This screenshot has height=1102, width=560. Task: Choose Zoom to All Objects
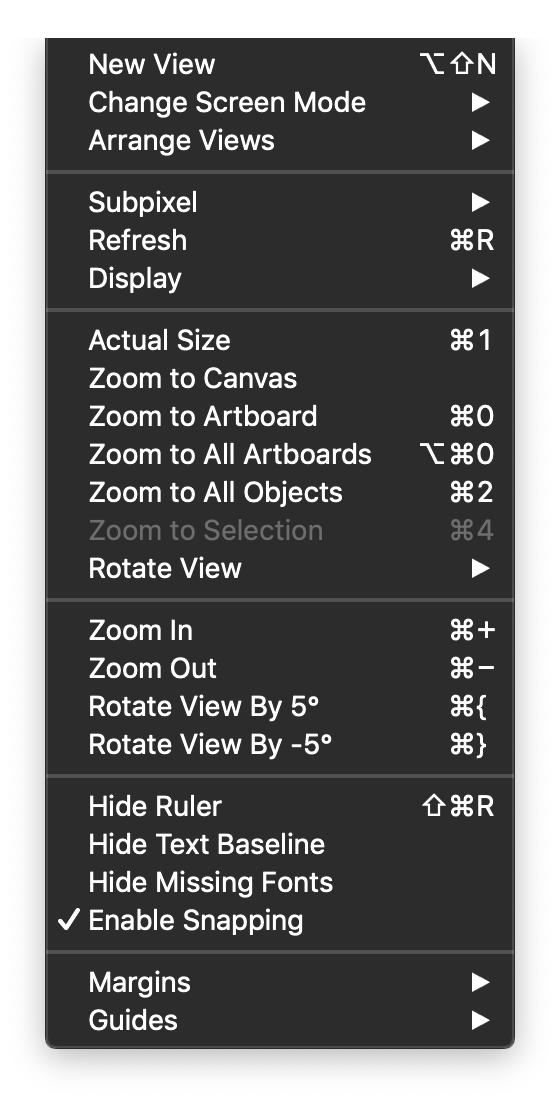click(x=280, y=492)
